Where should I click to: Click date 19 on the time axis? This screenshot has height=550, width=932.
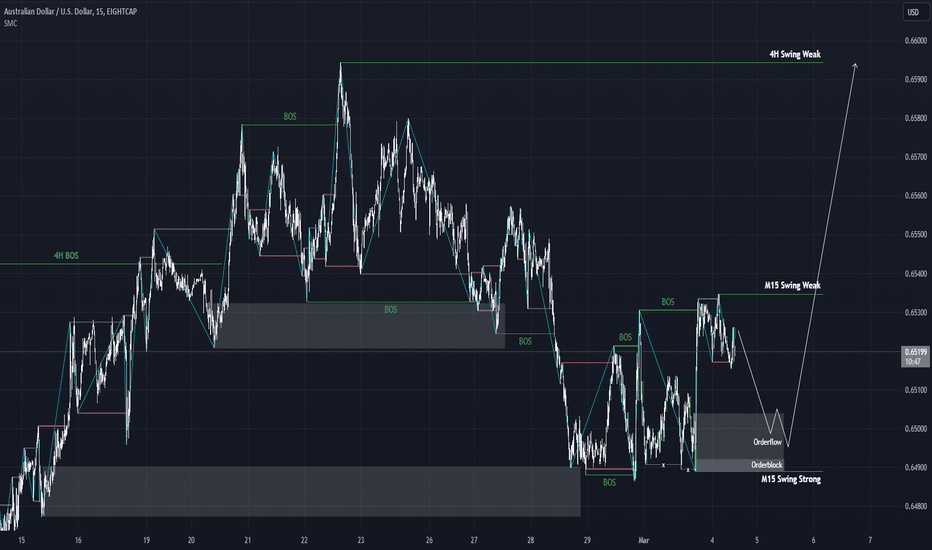146,540
